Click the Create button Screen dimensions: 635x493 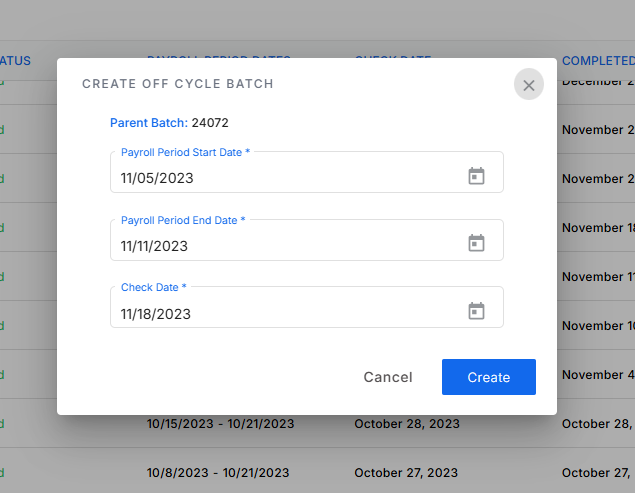point(488,377)
